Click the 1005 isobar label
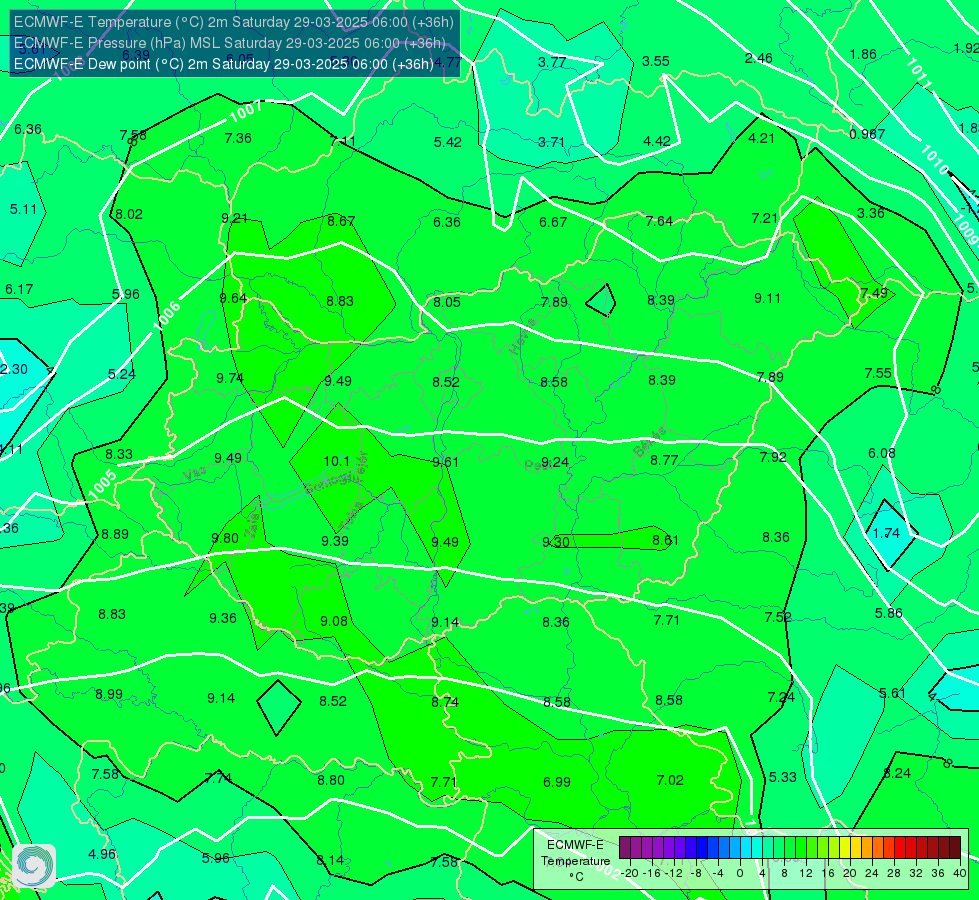This screenshot has height=900, width=979. (102, 485)
